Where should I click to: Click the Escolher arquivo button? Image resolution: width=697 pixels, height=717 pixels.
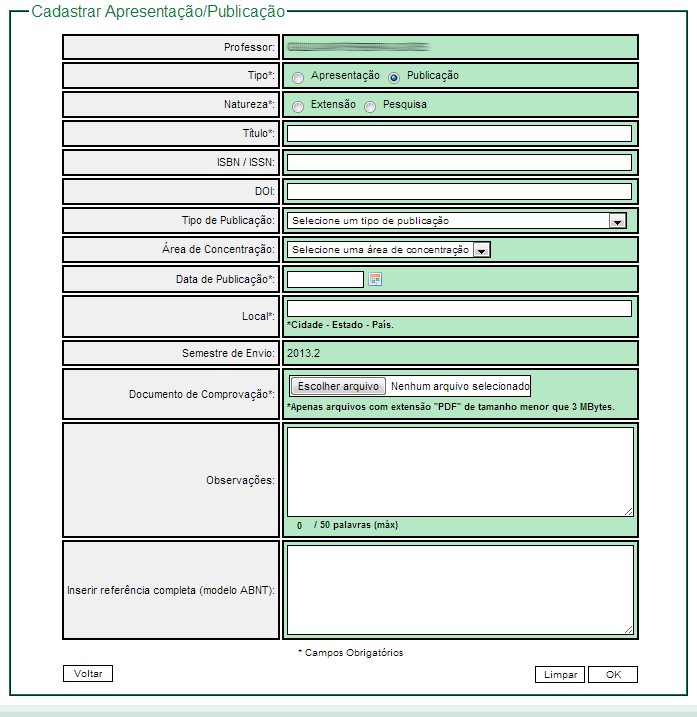[338, 386]
